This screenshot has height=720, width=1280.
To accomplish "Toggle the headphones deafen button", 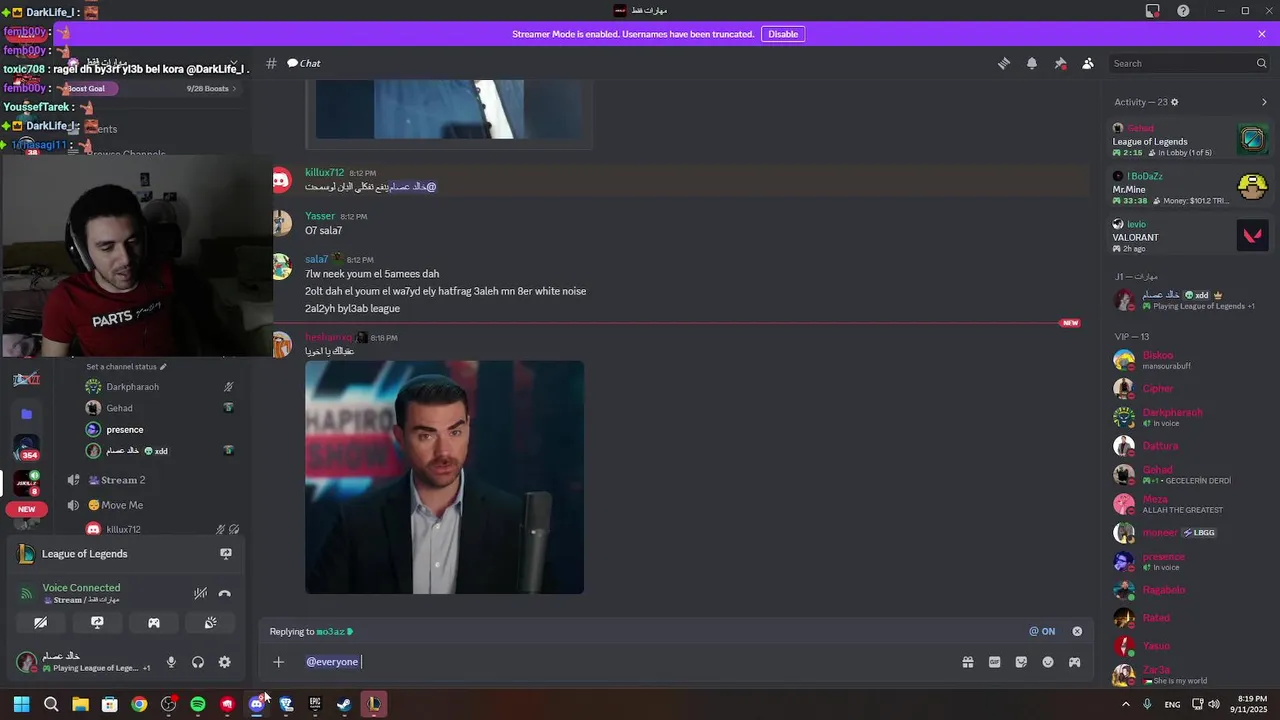I will click(198, 662).
